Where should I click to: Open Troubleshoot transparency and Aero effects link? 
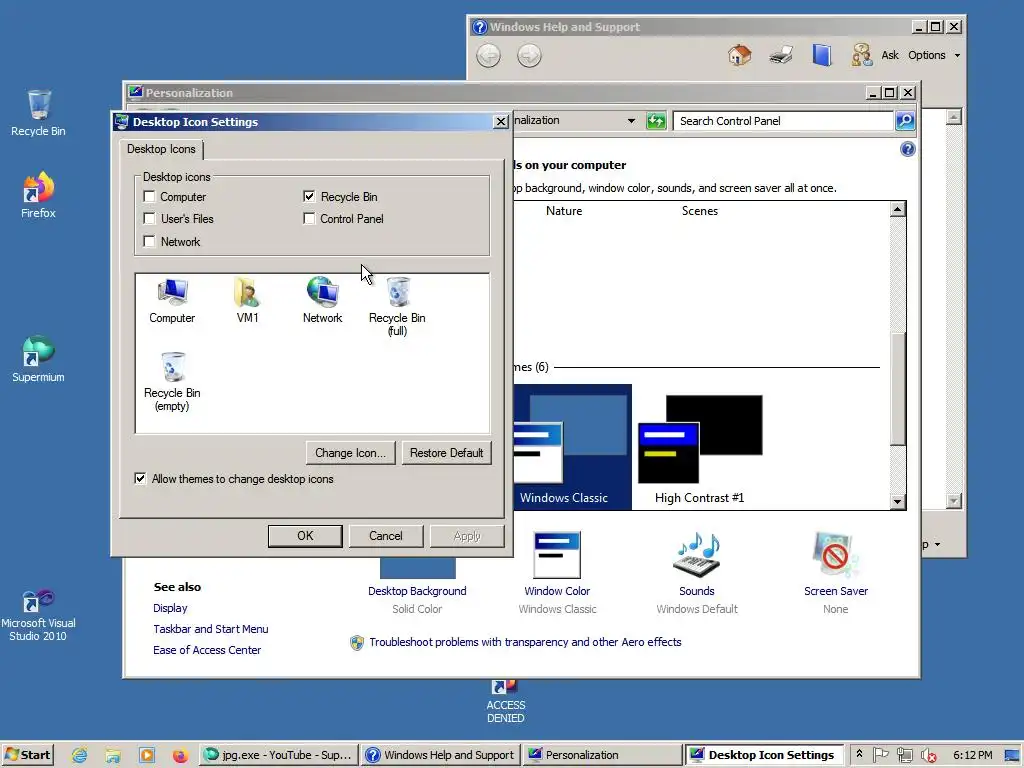click(525, 642)
